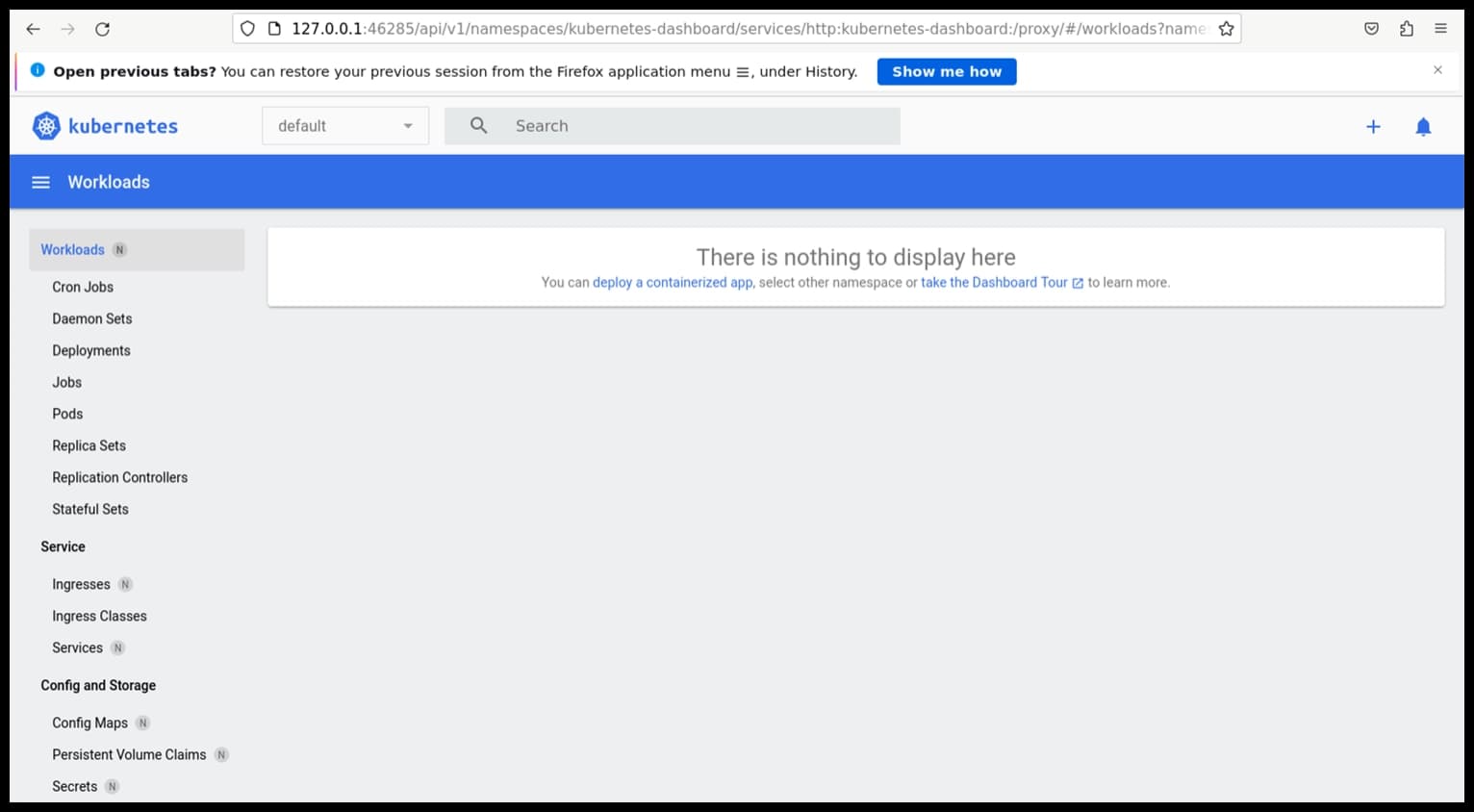
Task: Open the Firefox application menu
Action: click(x=1441, y=29)
